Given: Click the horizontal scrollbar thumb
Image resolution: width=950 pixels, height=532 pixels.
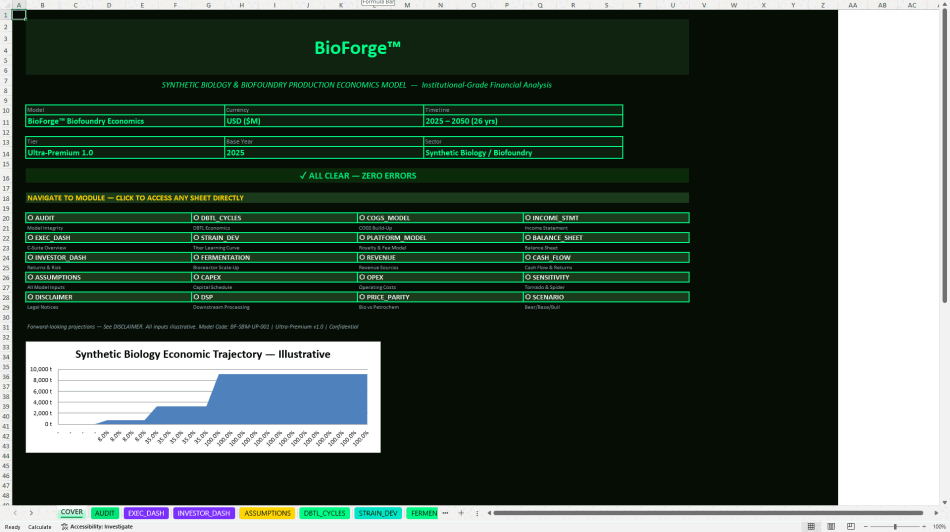Looking at the screenshot, I should 708,513.
